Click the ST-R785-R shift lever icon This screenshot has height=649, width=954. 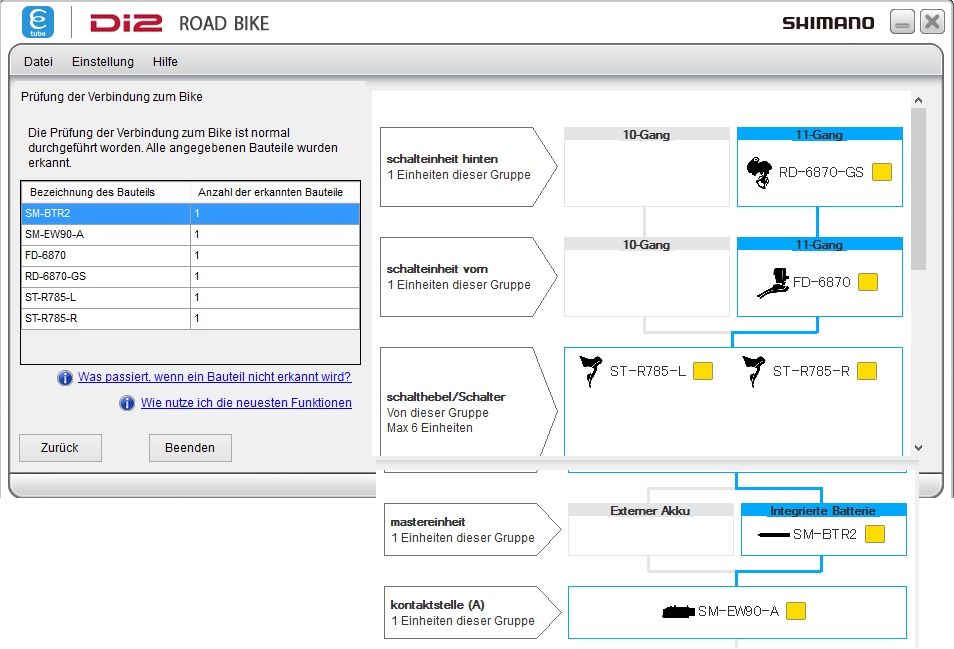pyautogui.click(x=753, y=371)
